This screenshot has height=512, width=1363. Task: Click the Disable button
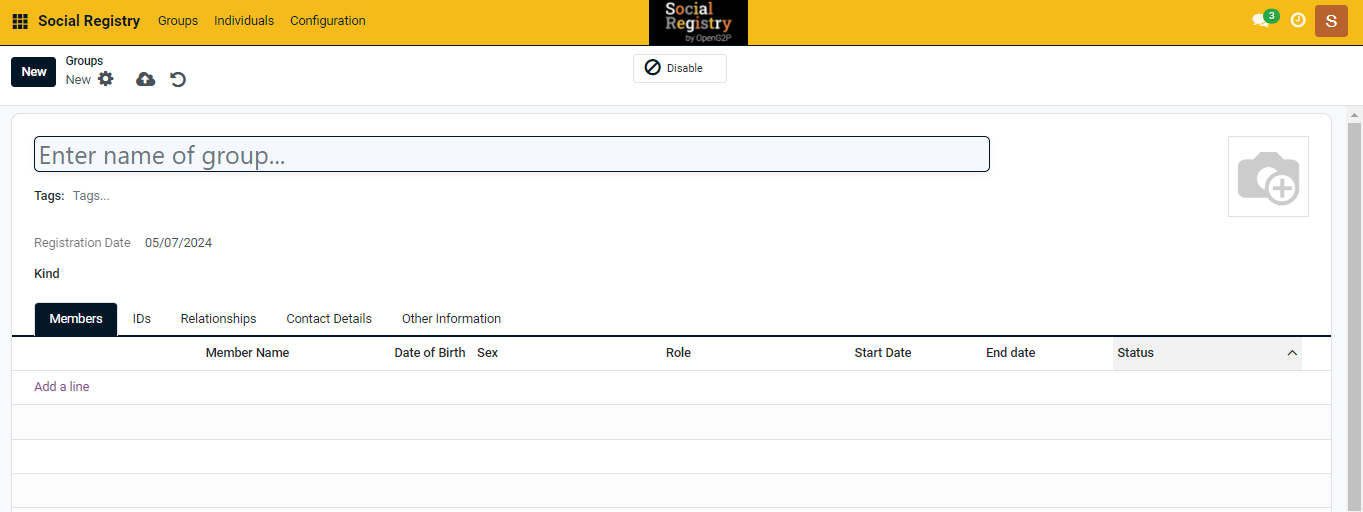coord(679,68)
